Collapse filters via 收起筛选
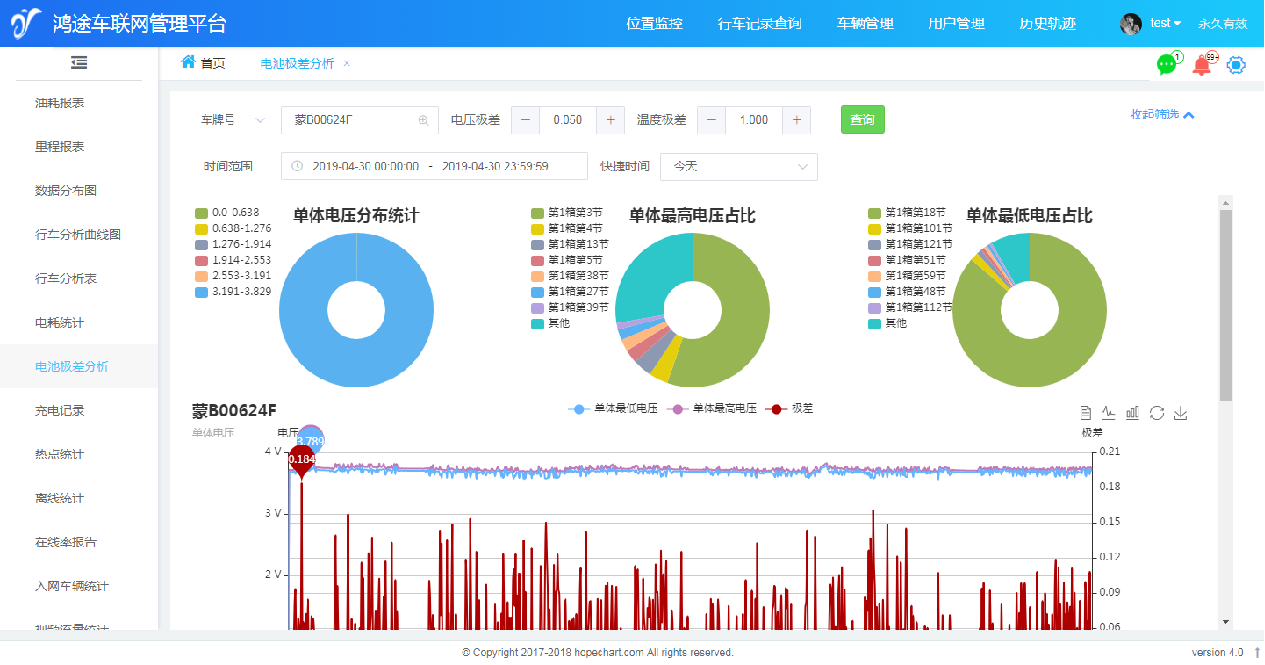 point(1162,115)
